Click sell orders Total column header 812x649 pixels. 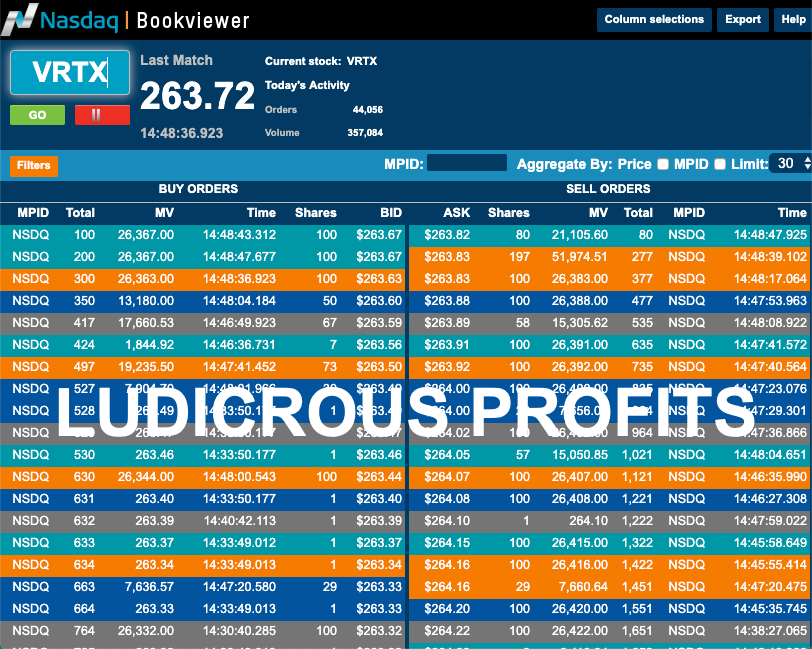click(638, 213)
